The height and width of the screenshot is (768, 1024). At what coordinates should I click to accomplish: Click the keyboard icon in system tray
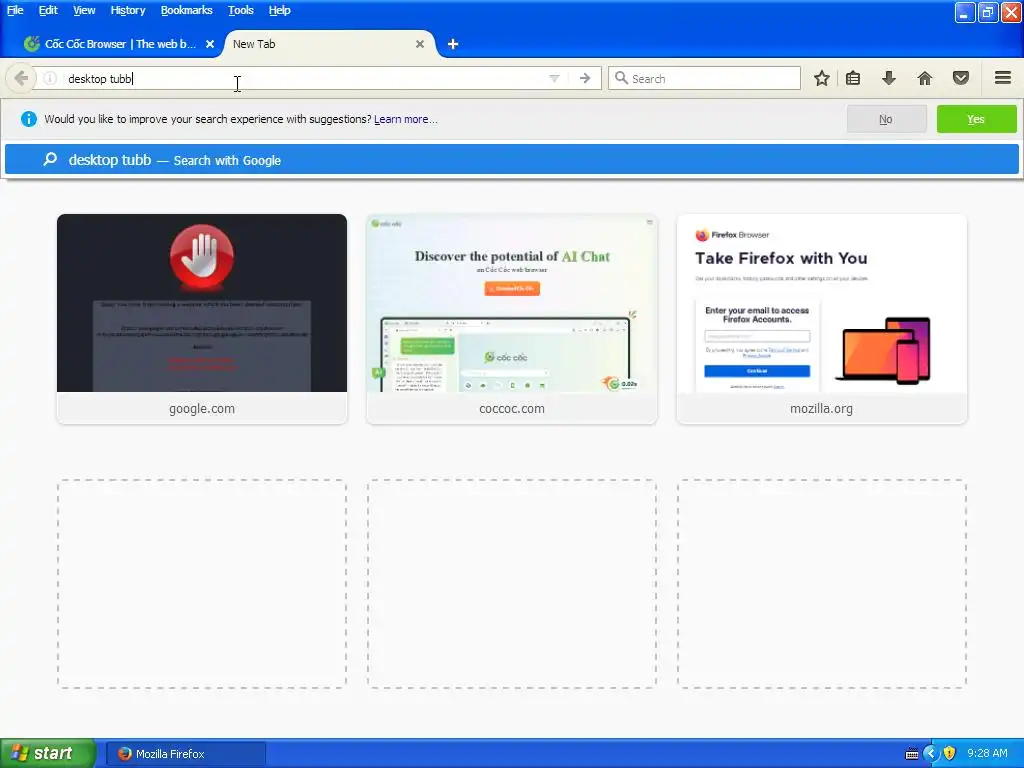pos(912,754)
